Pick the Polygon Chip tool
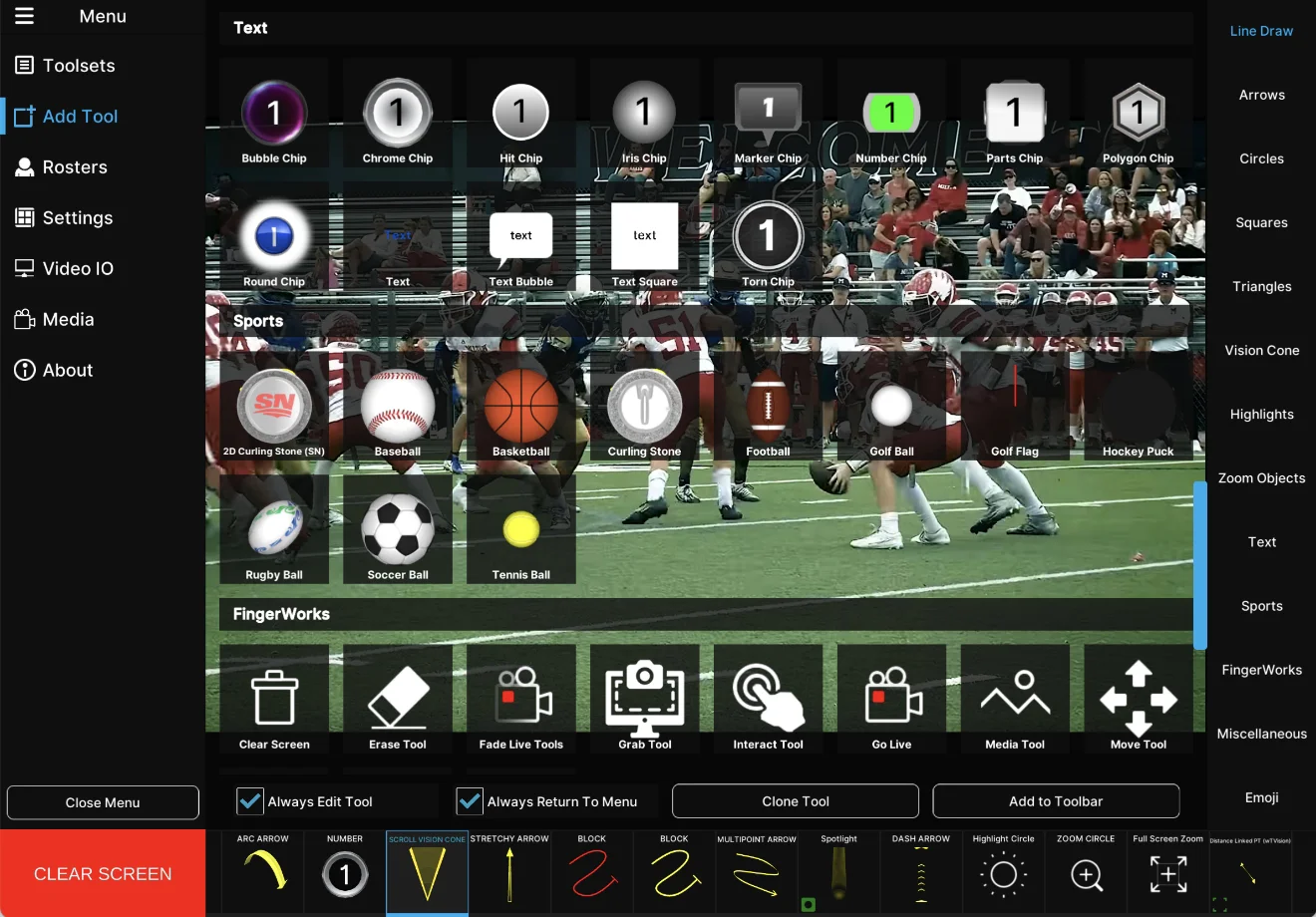 pyautogui.click(x=1138, y=115)
